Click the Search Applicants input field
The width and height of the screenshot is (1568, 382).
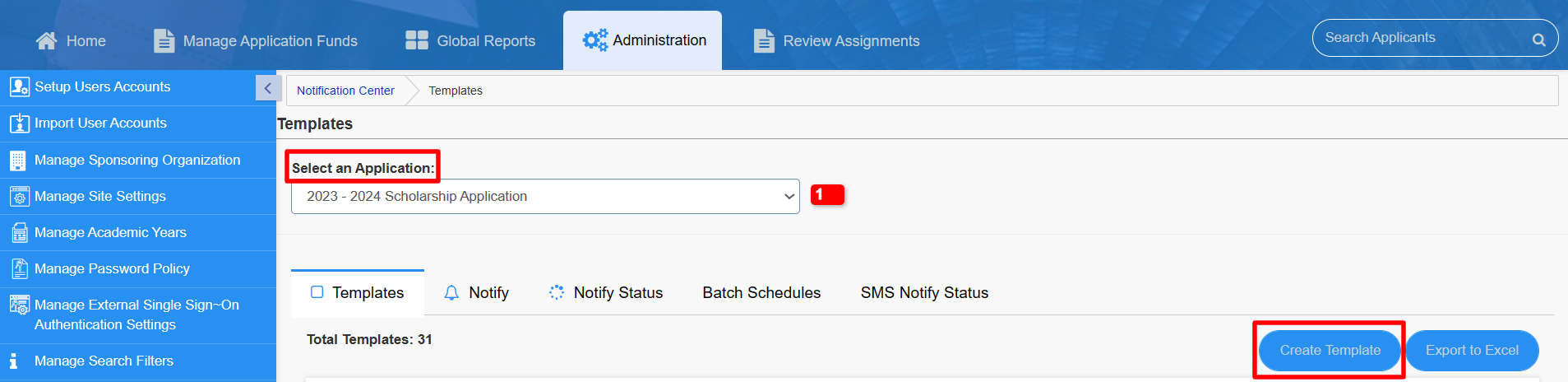tap(1422, 38)
